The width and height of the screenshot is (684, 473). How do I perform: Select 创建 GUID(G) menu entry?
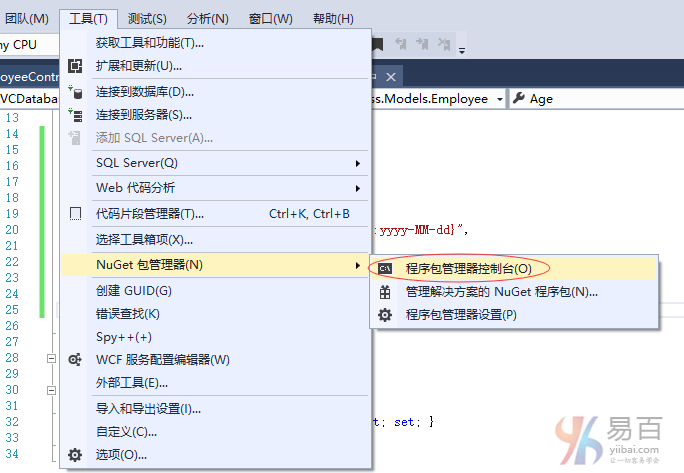coord(134,291)
